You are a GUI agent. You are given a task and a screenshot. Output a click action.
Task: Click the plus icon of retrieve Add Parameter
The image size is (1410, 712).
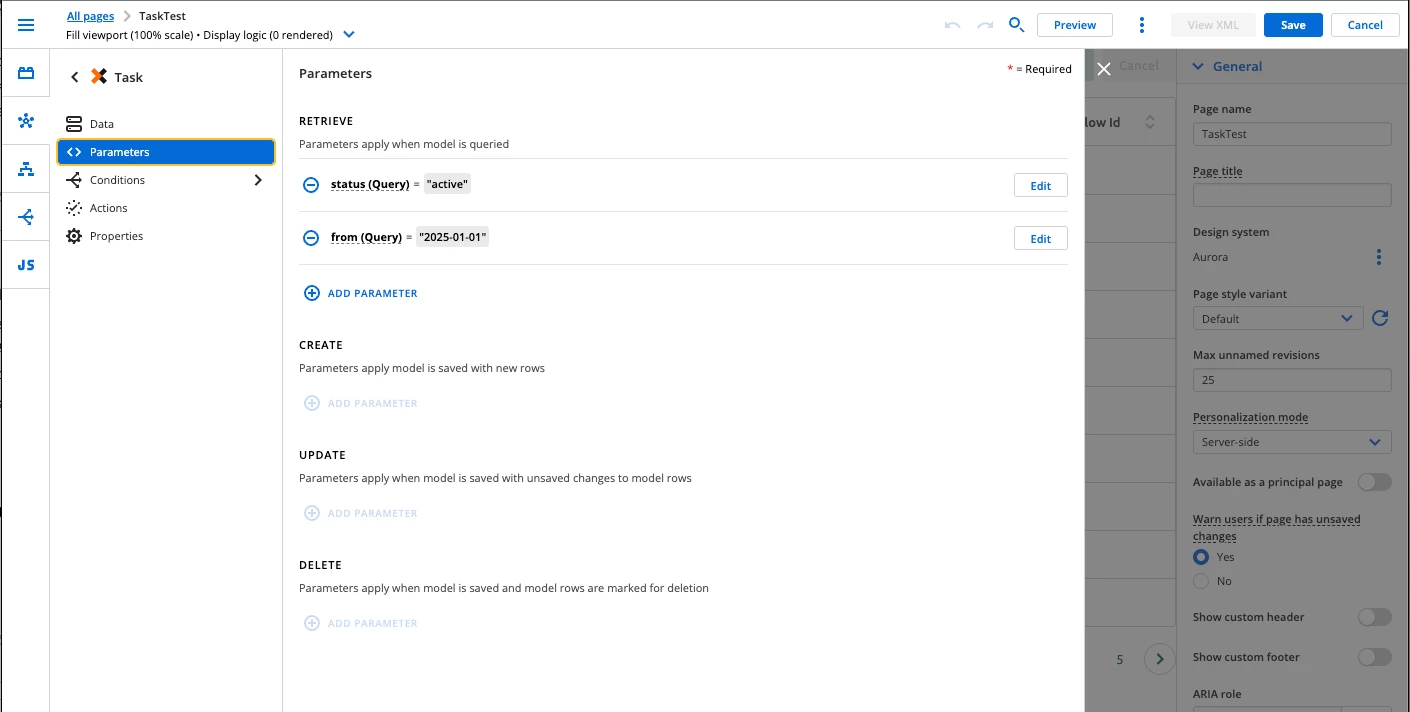tap(311, 293)
